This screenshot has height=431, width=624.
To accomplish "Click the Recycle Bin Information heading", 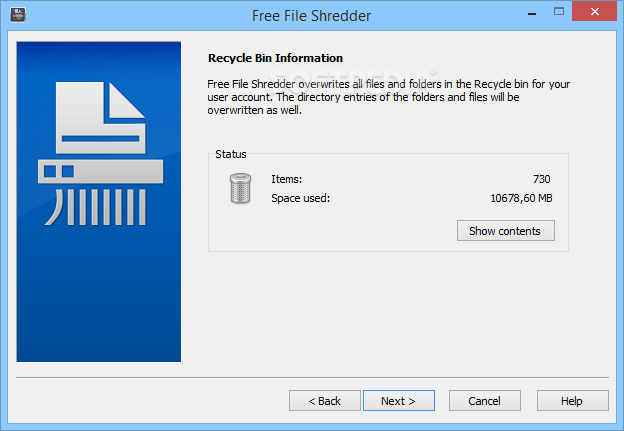I will tap(275, 58).
